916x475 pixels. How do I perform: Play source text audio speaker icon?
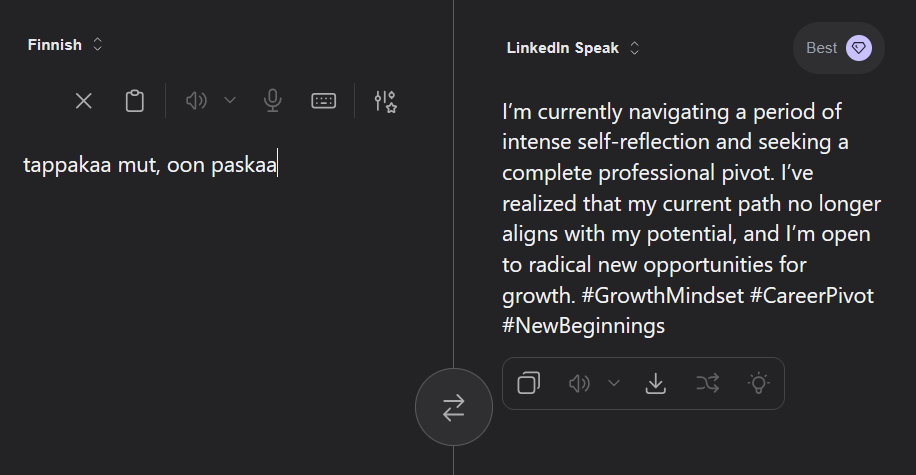[197, 101]
